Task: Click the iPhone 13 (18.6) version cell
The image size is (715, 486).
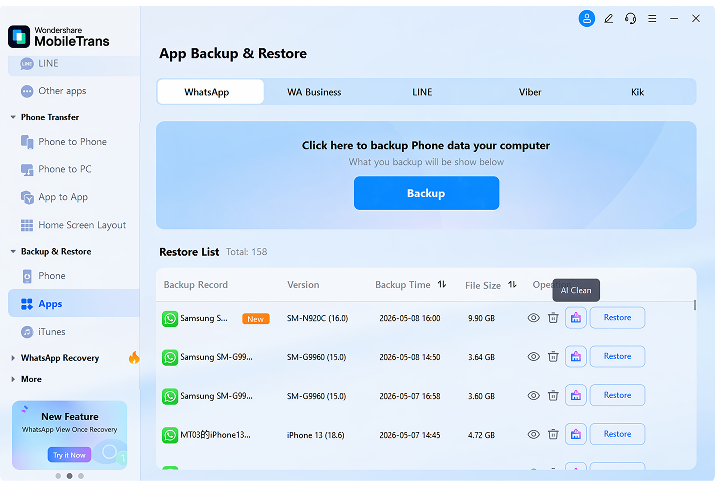Action: pyautogui.click(x=316, y=435)
